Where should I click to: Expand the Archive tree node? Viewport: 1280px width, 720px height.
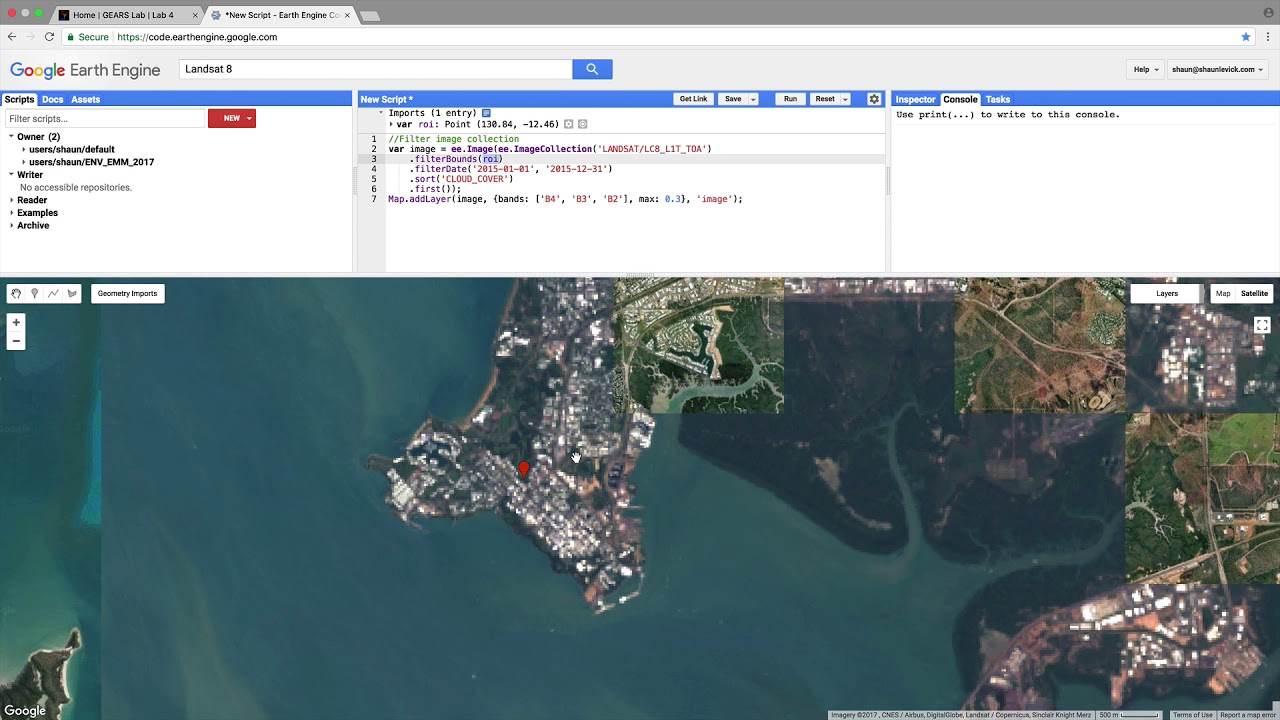pyautogui.click(x=12, y=225)
